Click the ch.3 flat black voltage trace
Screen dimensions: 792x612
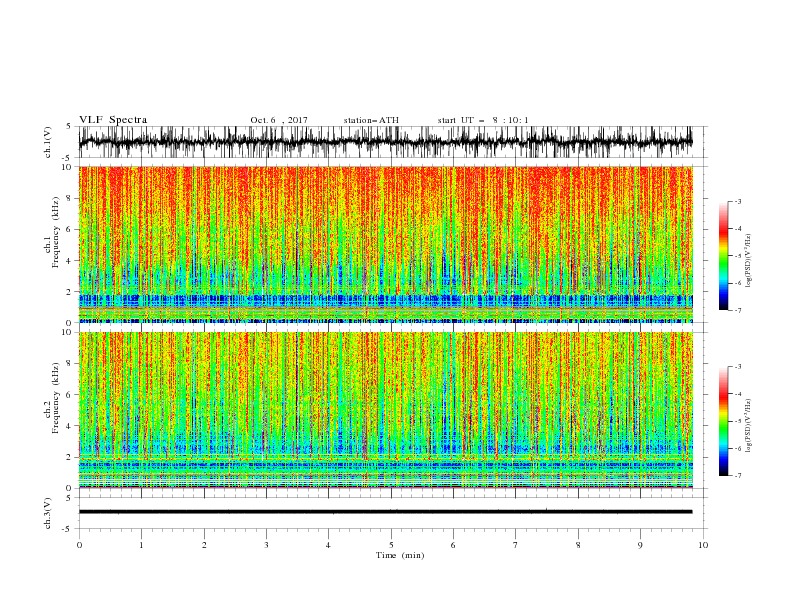click(385, 512)
